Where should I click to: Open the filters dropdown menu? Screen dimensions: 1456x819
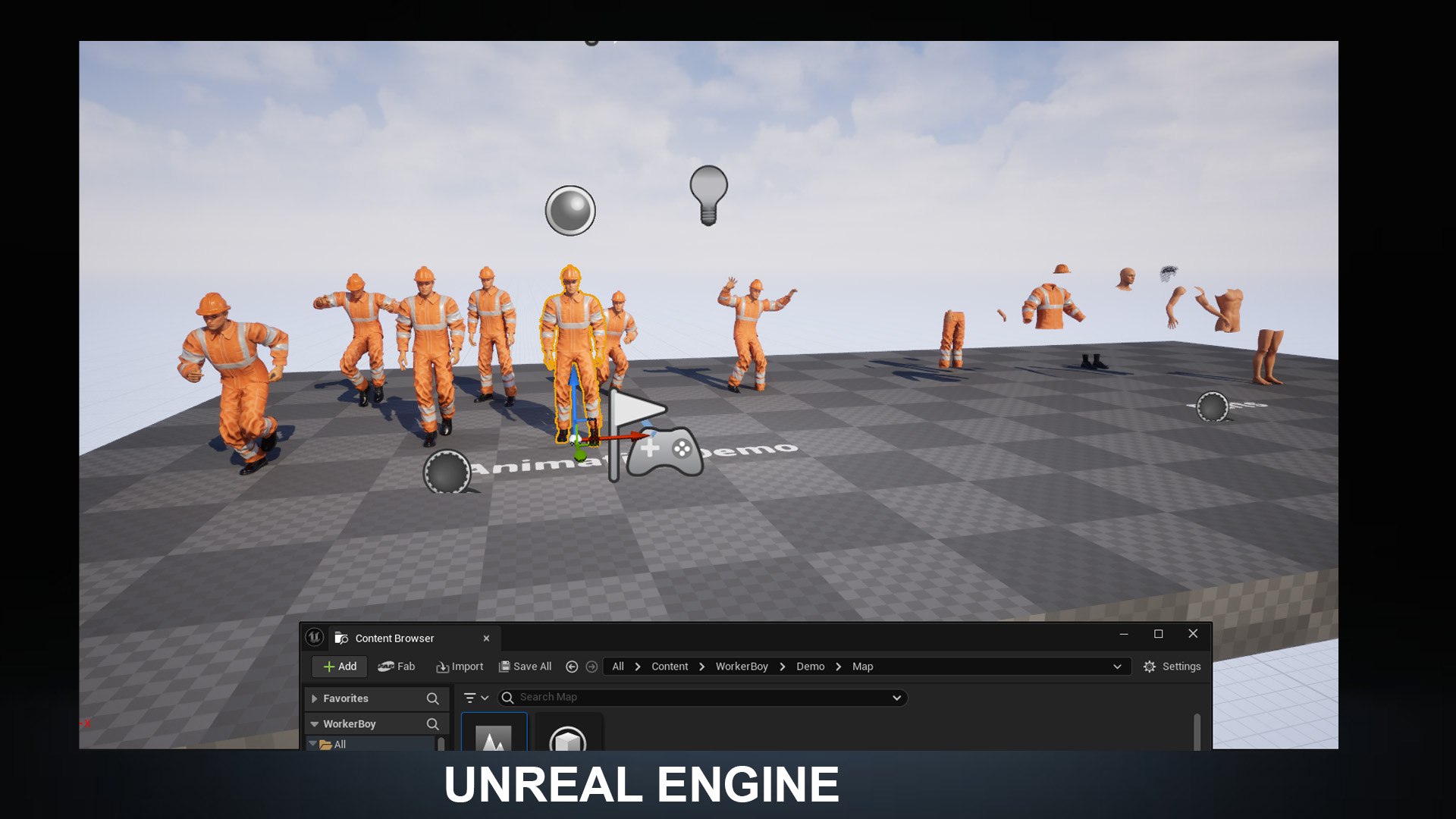pyautogui.click(x=476, y=698)
